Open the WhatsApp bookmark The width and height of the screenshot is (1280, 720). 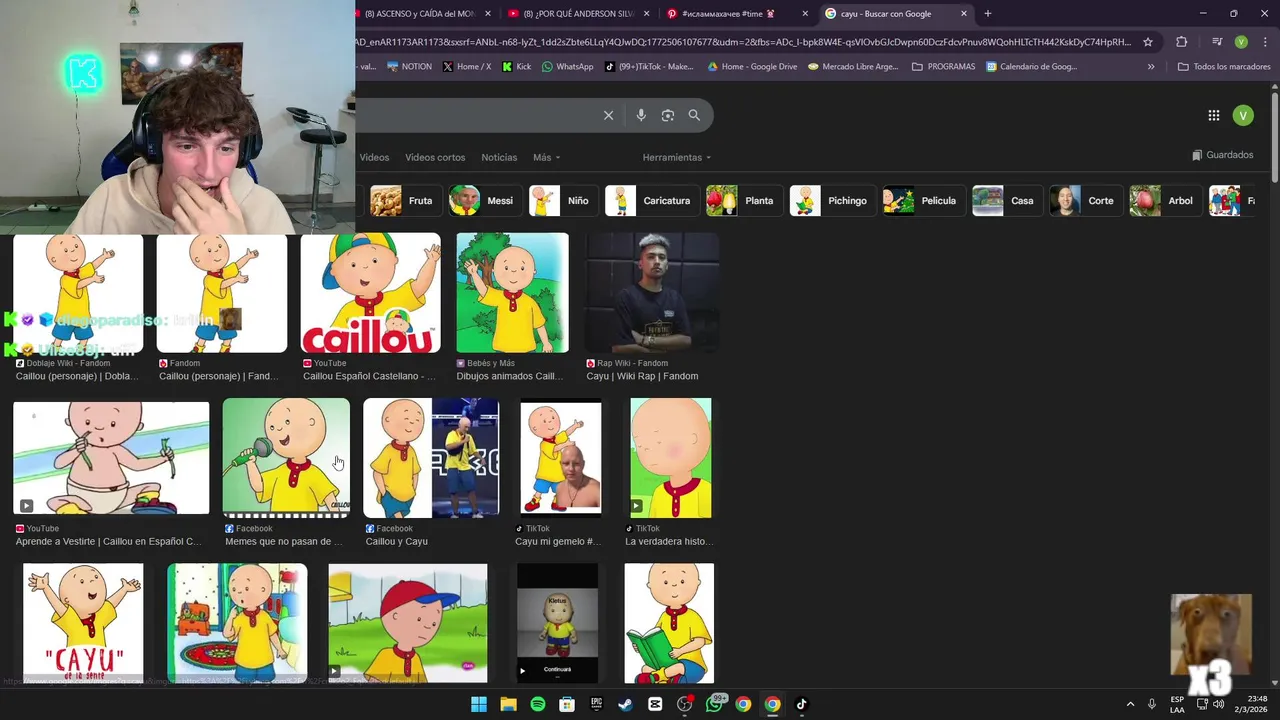[567, 67]
